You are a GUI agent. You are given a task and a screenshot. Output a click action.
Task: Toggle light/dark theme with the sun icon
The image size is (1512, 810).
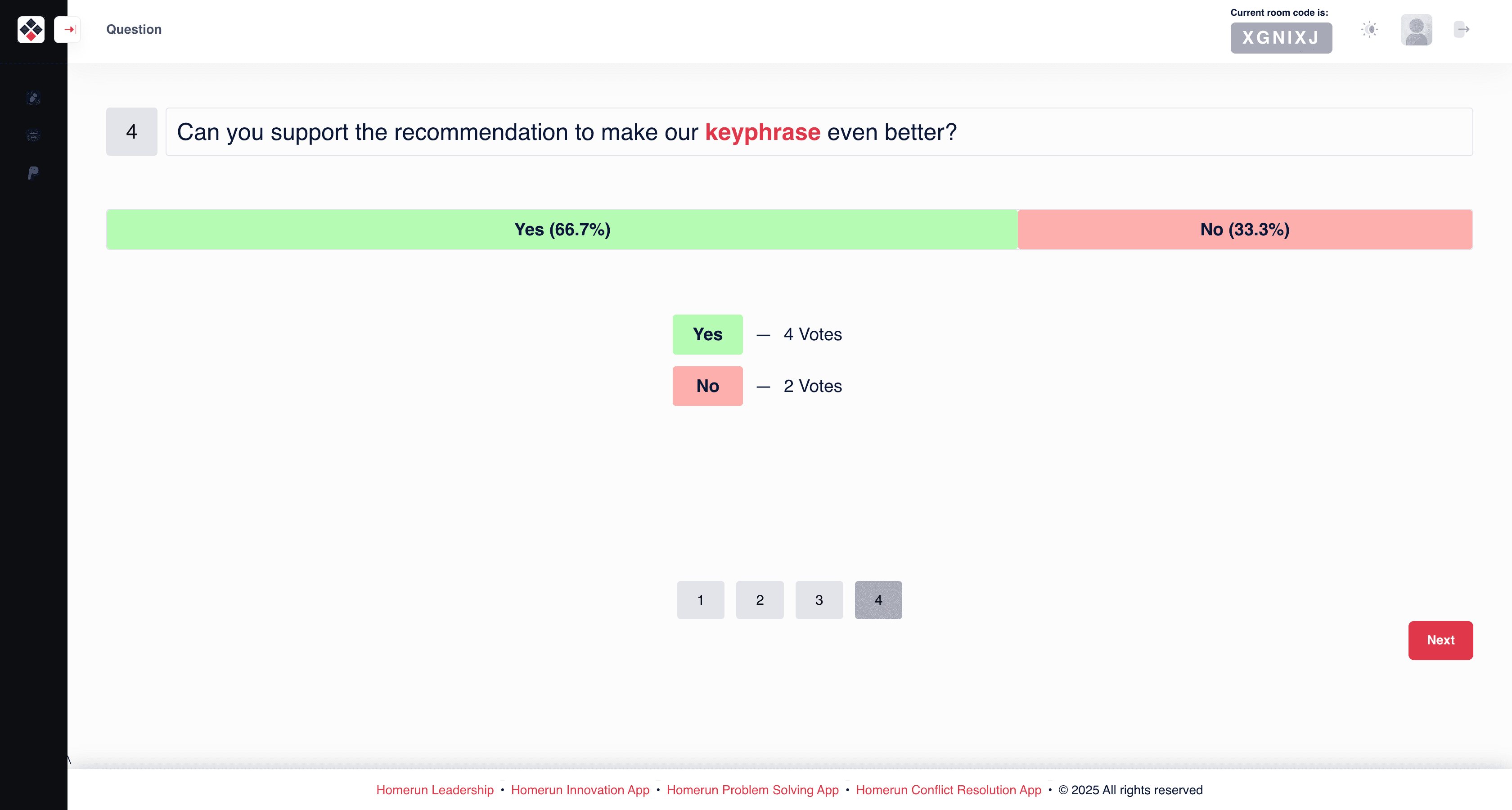click(x=1369, y=29)
